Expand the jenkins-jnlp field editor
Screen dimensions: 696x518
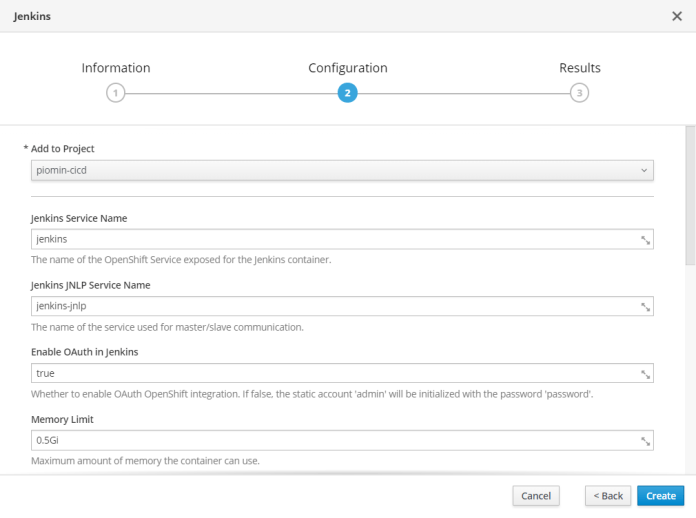pos(645,307)
